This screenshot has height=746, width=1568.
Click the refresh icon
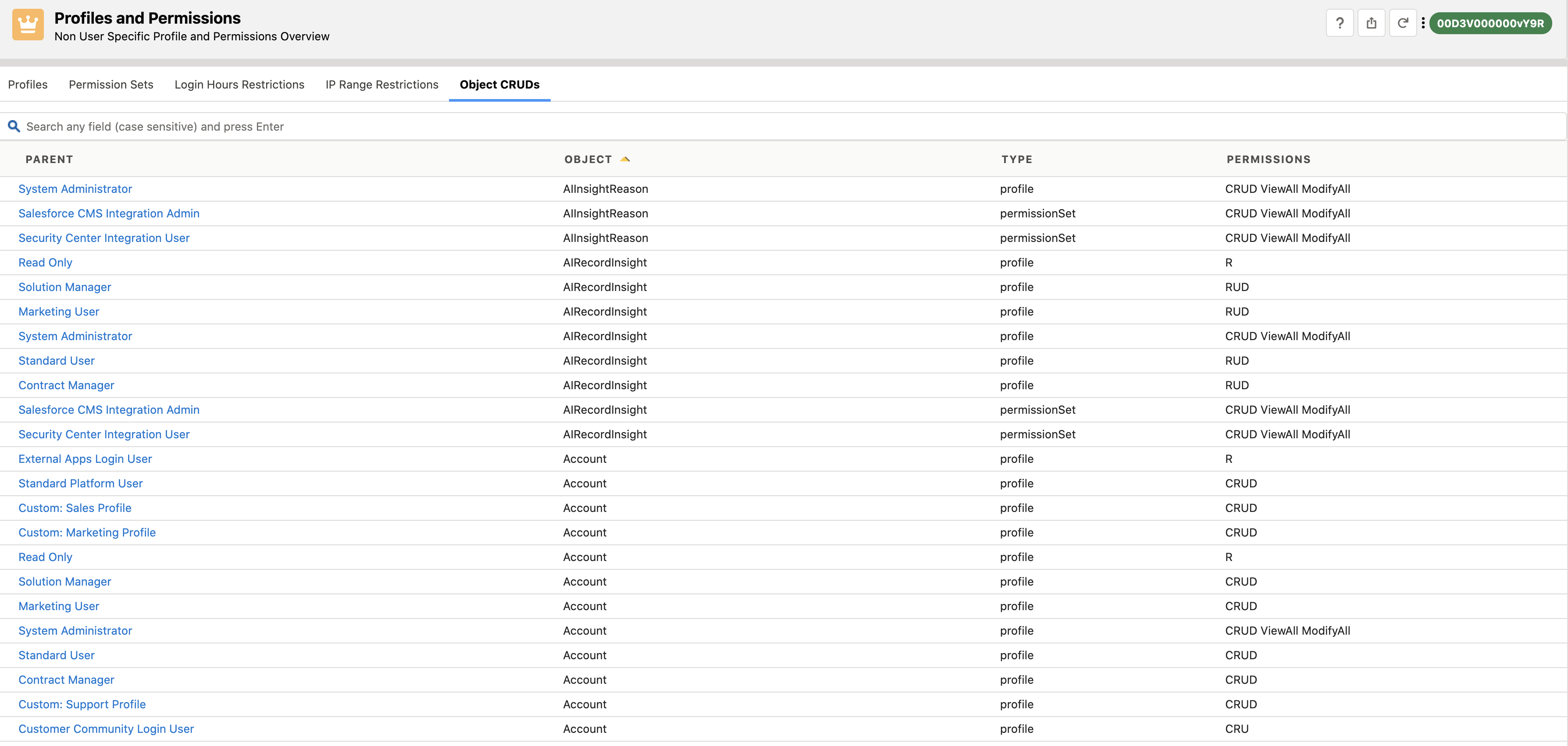click(x=1403, y=22)
